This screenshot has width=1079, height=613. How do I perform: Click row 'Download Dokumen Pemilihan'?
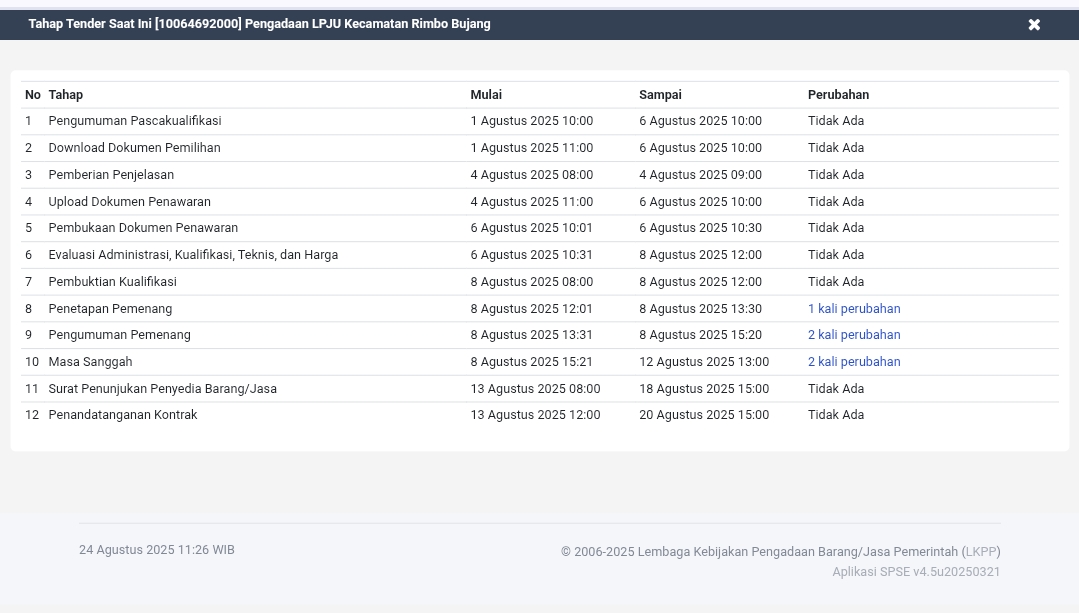pos(134,147)
